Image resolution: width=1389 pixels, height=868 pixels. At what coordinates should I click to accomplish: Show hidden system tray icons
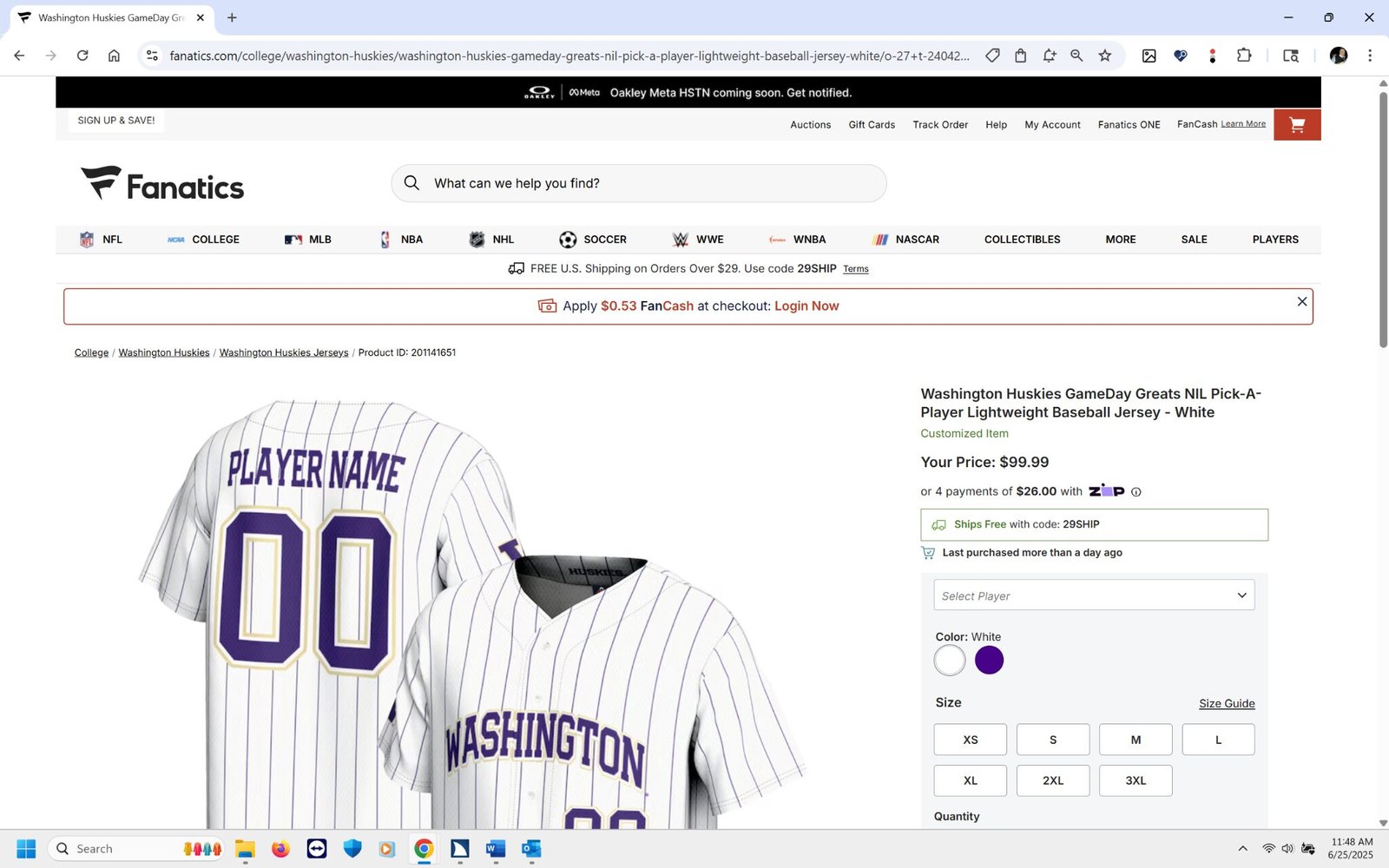(x=1242, y=849)
